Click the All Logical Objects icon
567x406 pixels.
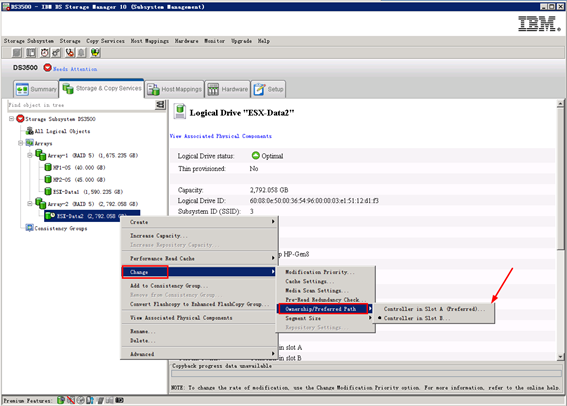pyautogui.click(x=30, y=131)
